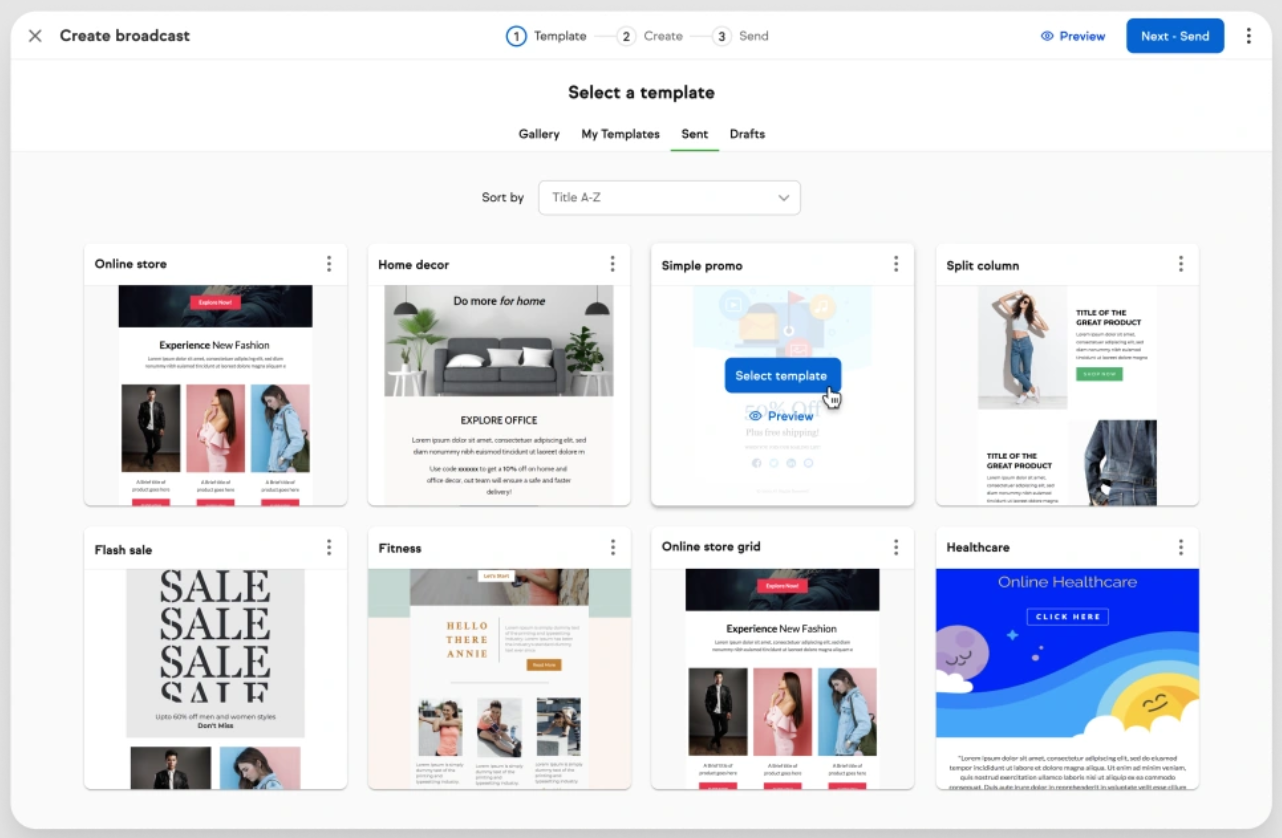Viewport: 1282px width, 838px height.
Task: Open options menu for Online store template
Action: [x=329, y=264]
